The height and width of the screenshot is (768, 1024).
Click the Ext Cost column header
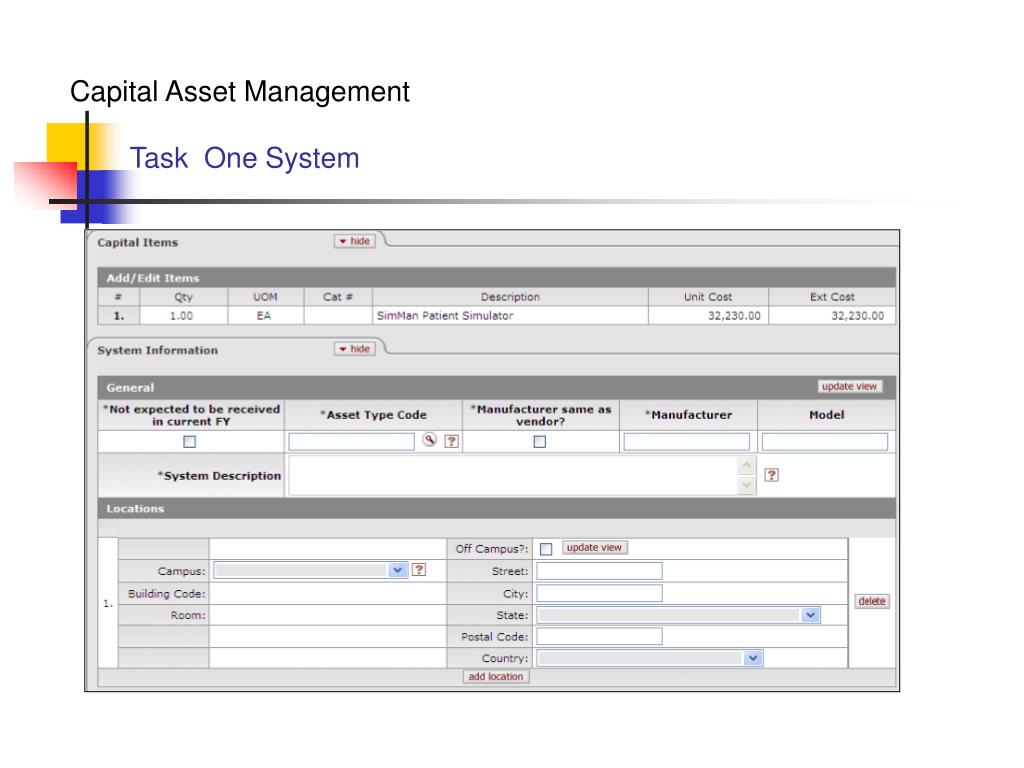(832, 296)
